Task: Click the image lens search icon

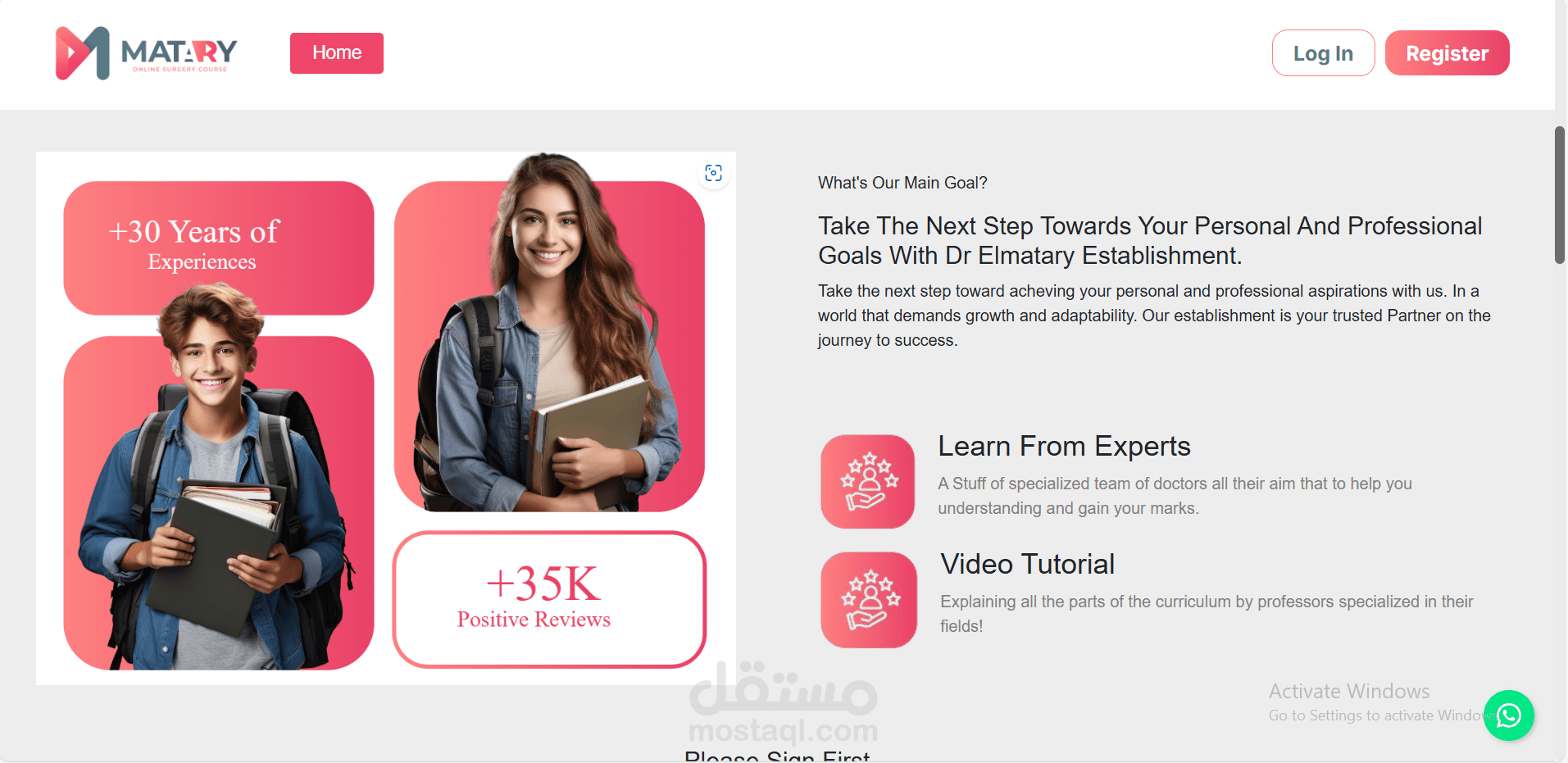Action: tap(714, 173)
